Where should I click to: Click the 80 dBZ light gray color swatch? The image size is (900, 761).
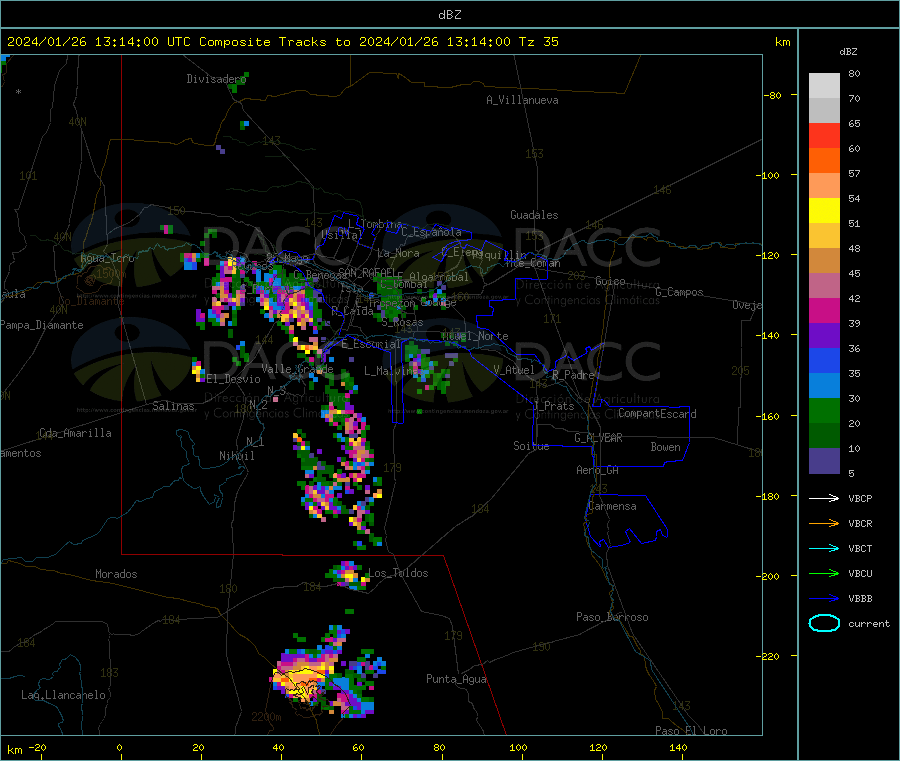click(824, 86)
